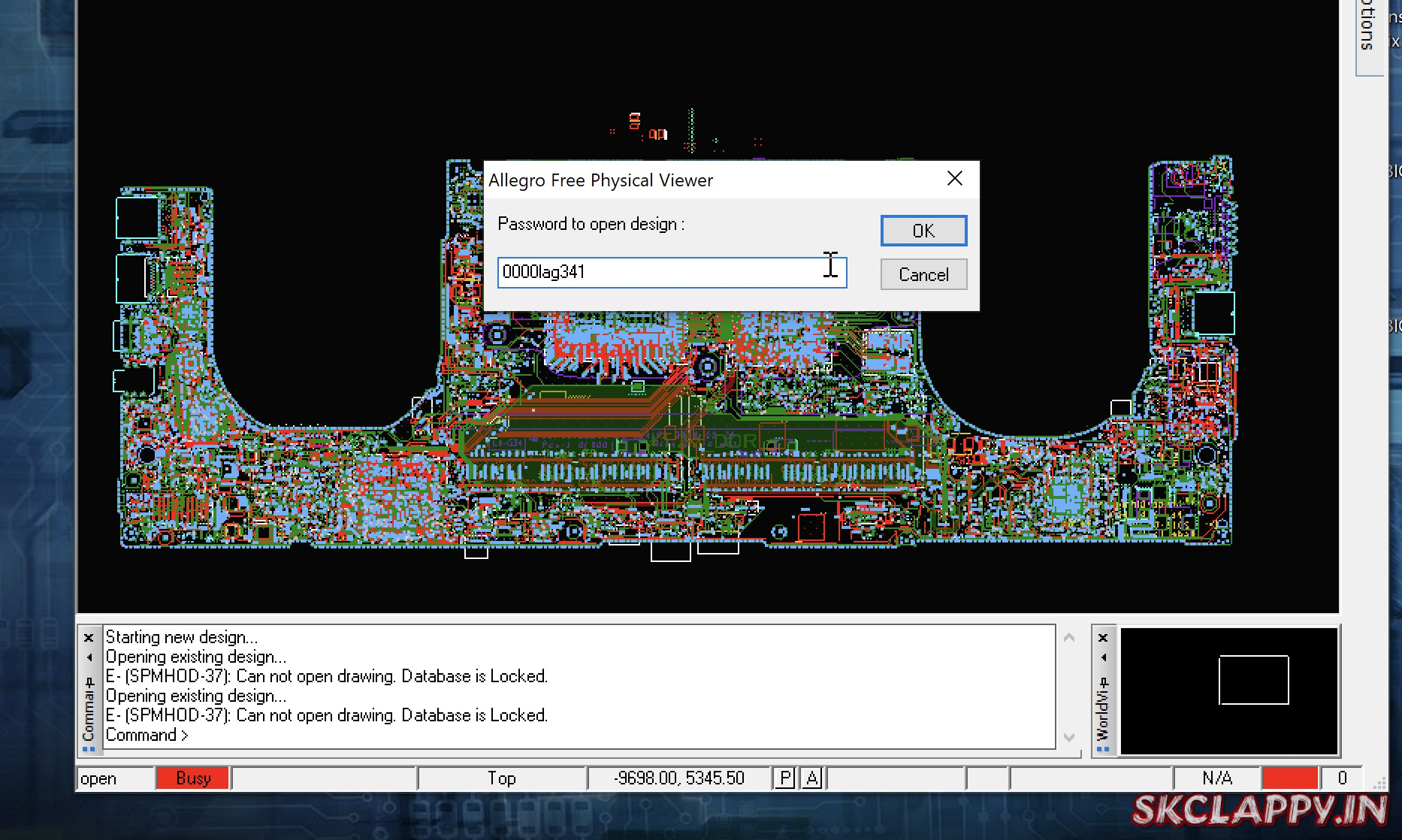Image resolution: width=1402 pixels, height=840 pixels.
Task: Click the 'Password to open design :' label
Action: (591, 224)
